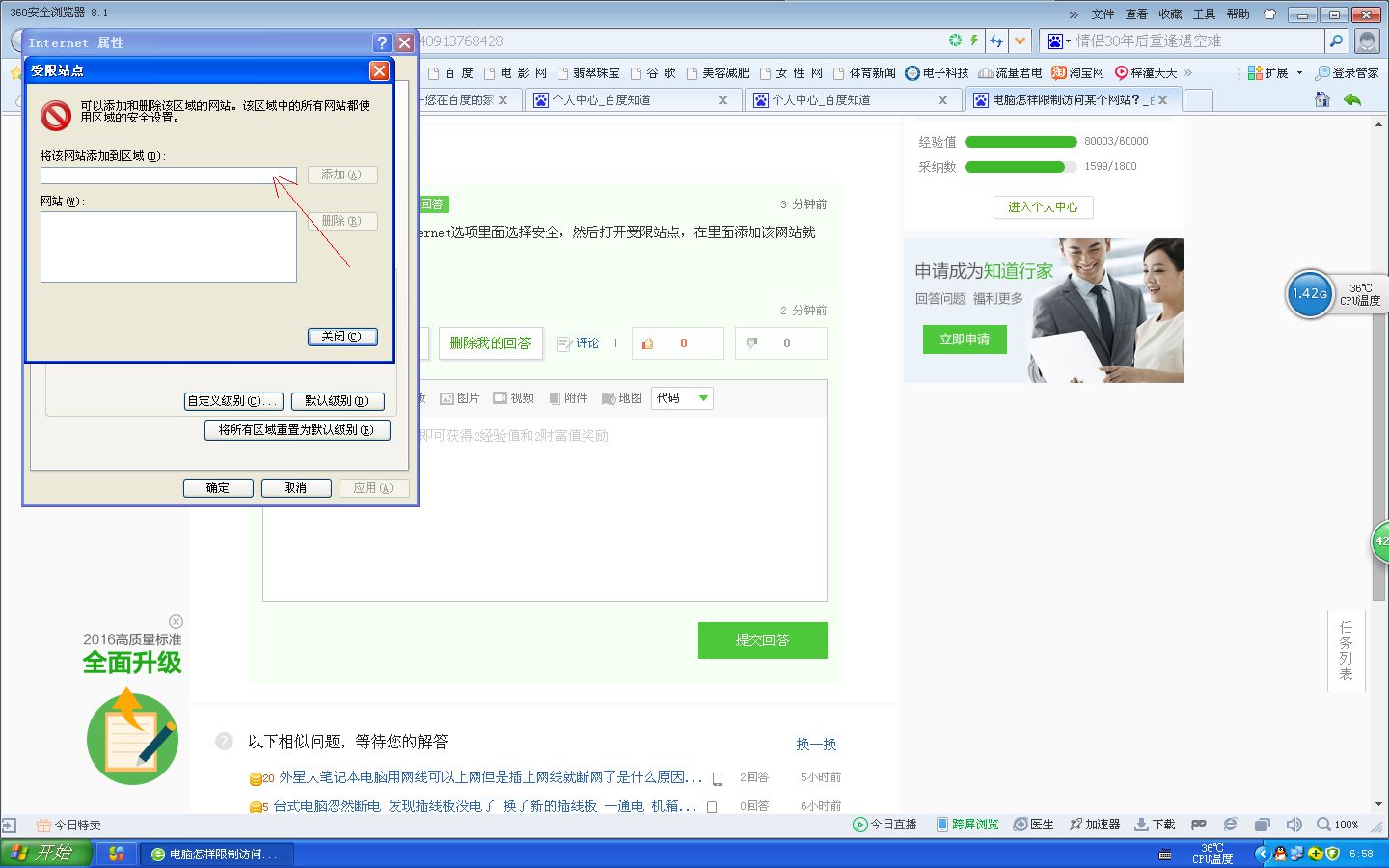The width and height of the screenshot is (1389, 868).
Task: Insert an image with the 图片 icon
Action: (x=460, y=397)
